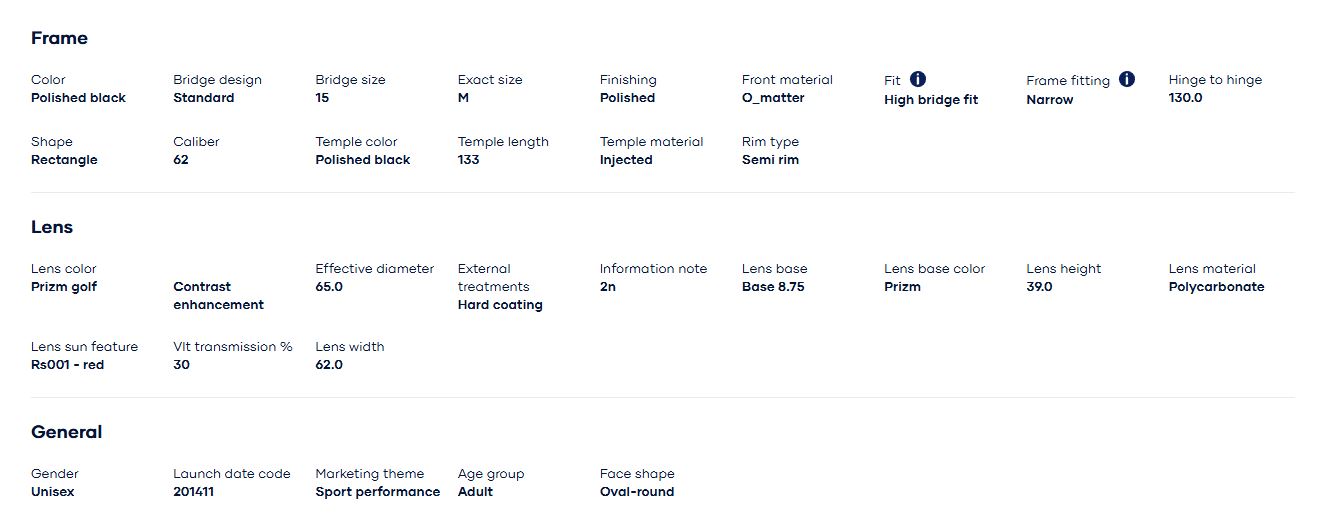Select the Rectangle shape value
Viewport: 1318px width, 516px height.
[64, 160]
